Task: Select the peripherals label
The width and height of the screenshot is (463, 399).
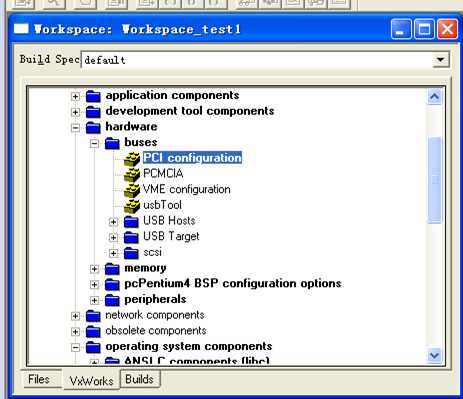Action: coord(155,299)
